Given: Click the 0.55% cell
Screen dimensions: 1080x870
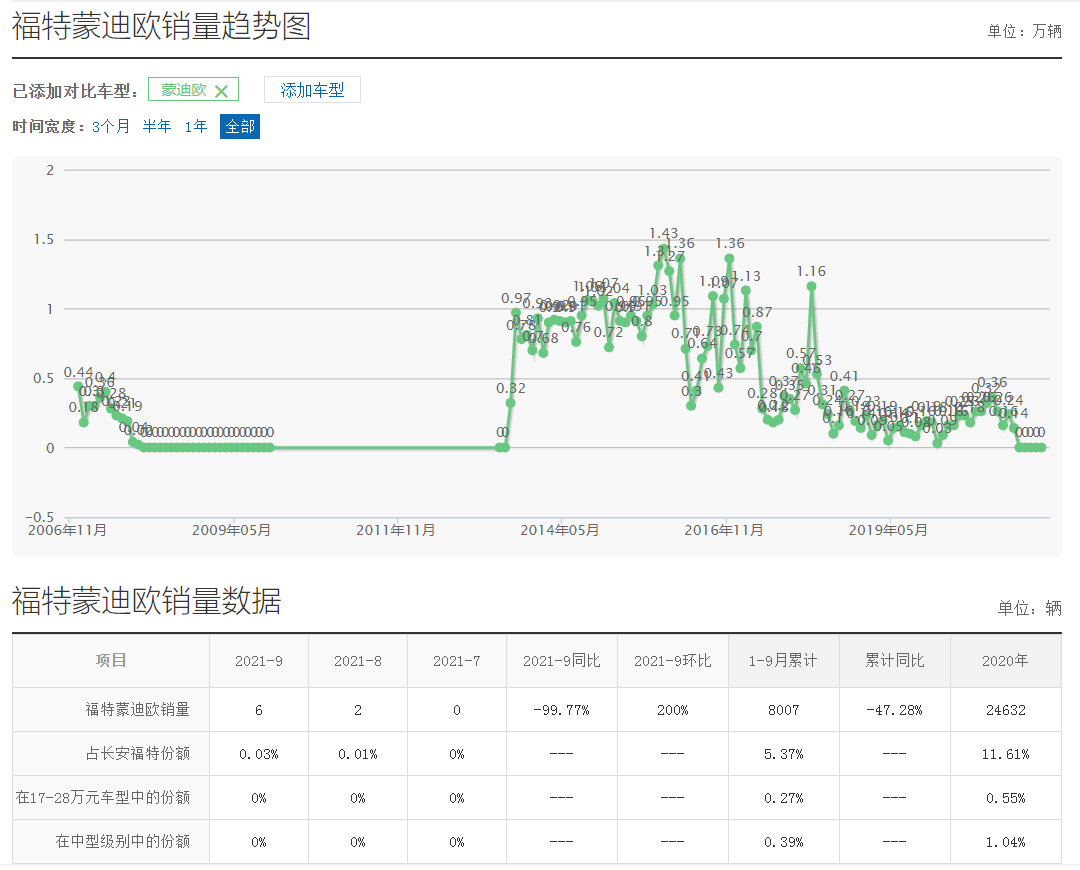Looking at the screenshot, I should (1006, 798).
